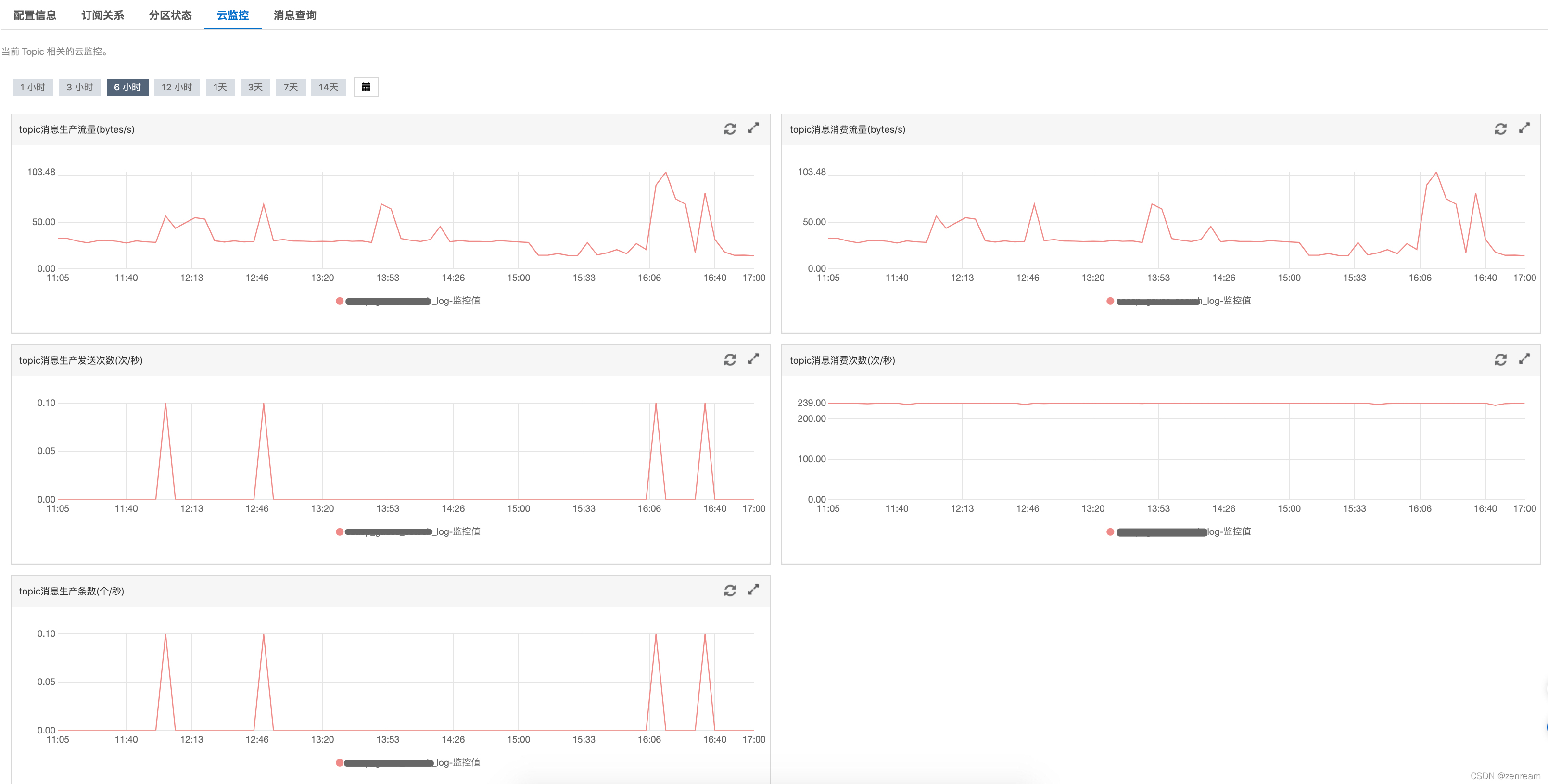Image resolution: width=1548 pixels, height=784 pixels.
Task: Open the calendar date picker
Action: [x=366, y=87]
